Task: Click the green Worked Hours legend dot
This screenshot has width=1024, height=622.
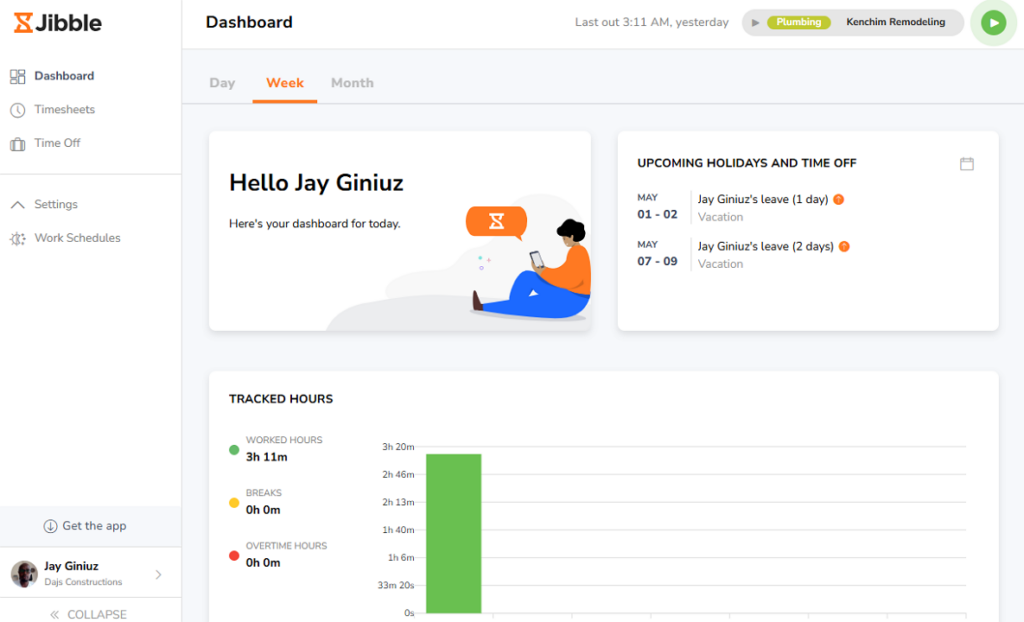Action: (x=234, y=450)
